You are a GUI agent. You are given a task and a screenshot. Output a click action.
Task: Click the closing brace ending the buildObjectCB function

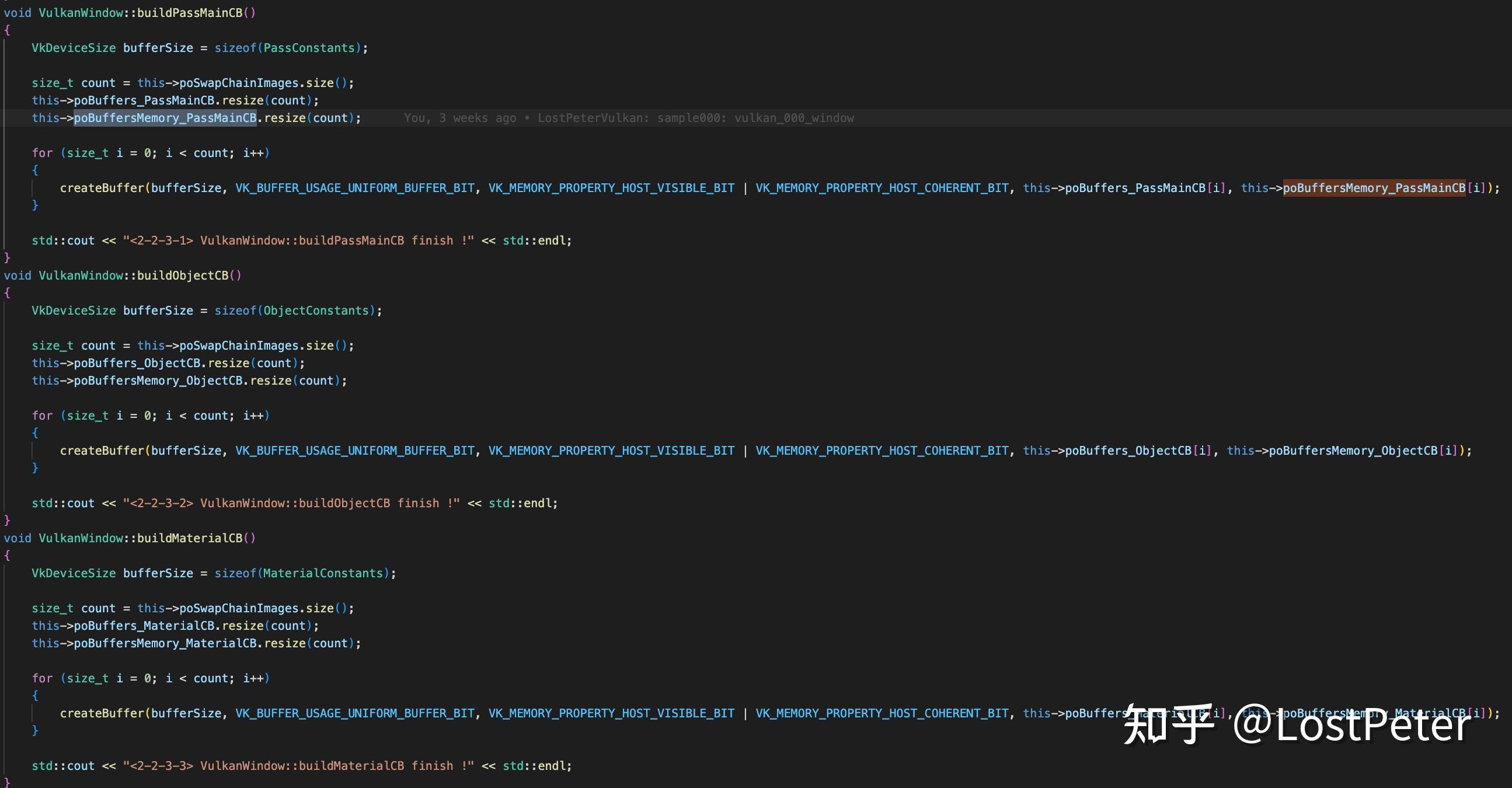click(x=7, y=521)
